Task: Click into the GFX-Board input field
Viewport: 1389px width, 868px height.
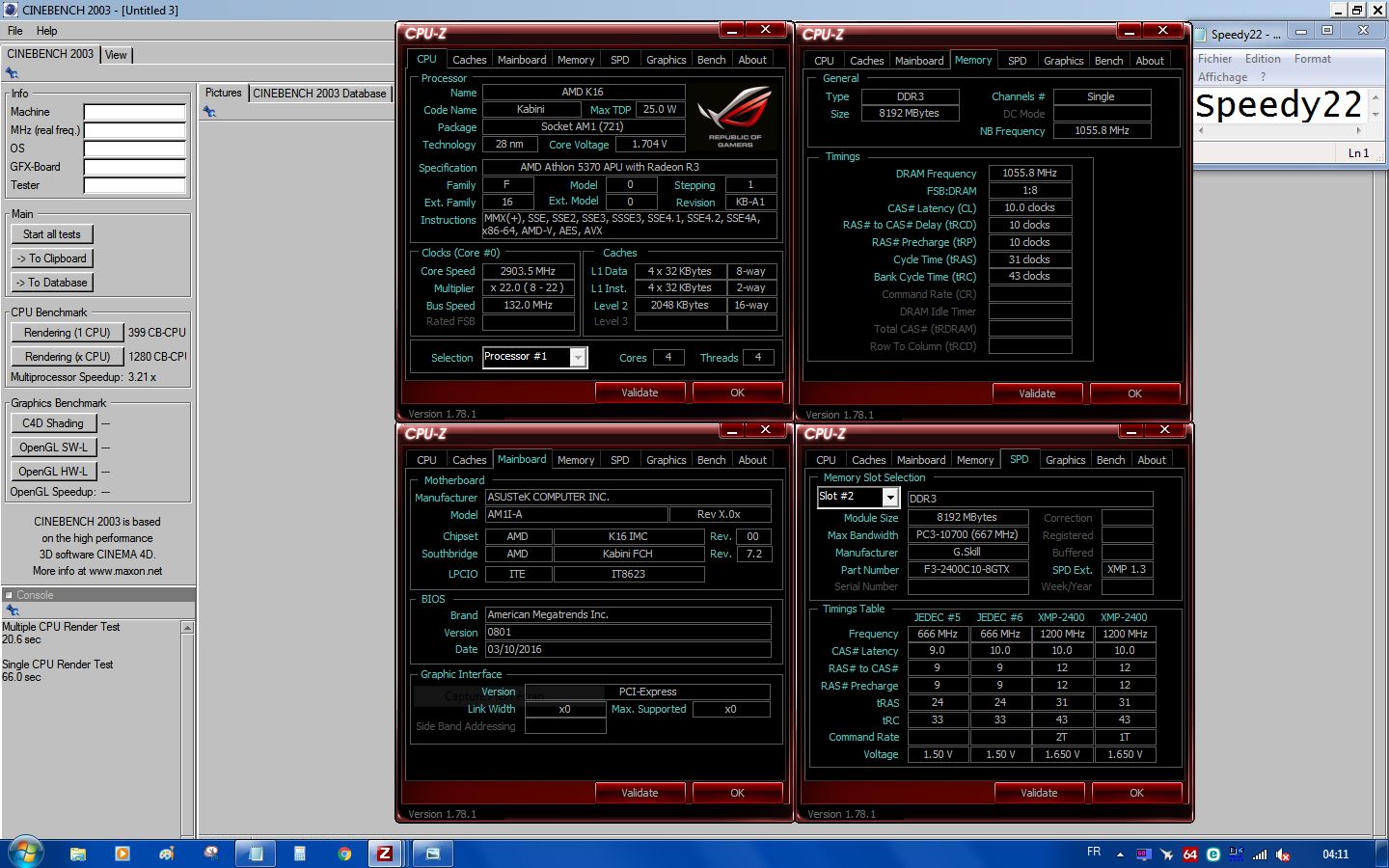Action: [x=134, y=167]
